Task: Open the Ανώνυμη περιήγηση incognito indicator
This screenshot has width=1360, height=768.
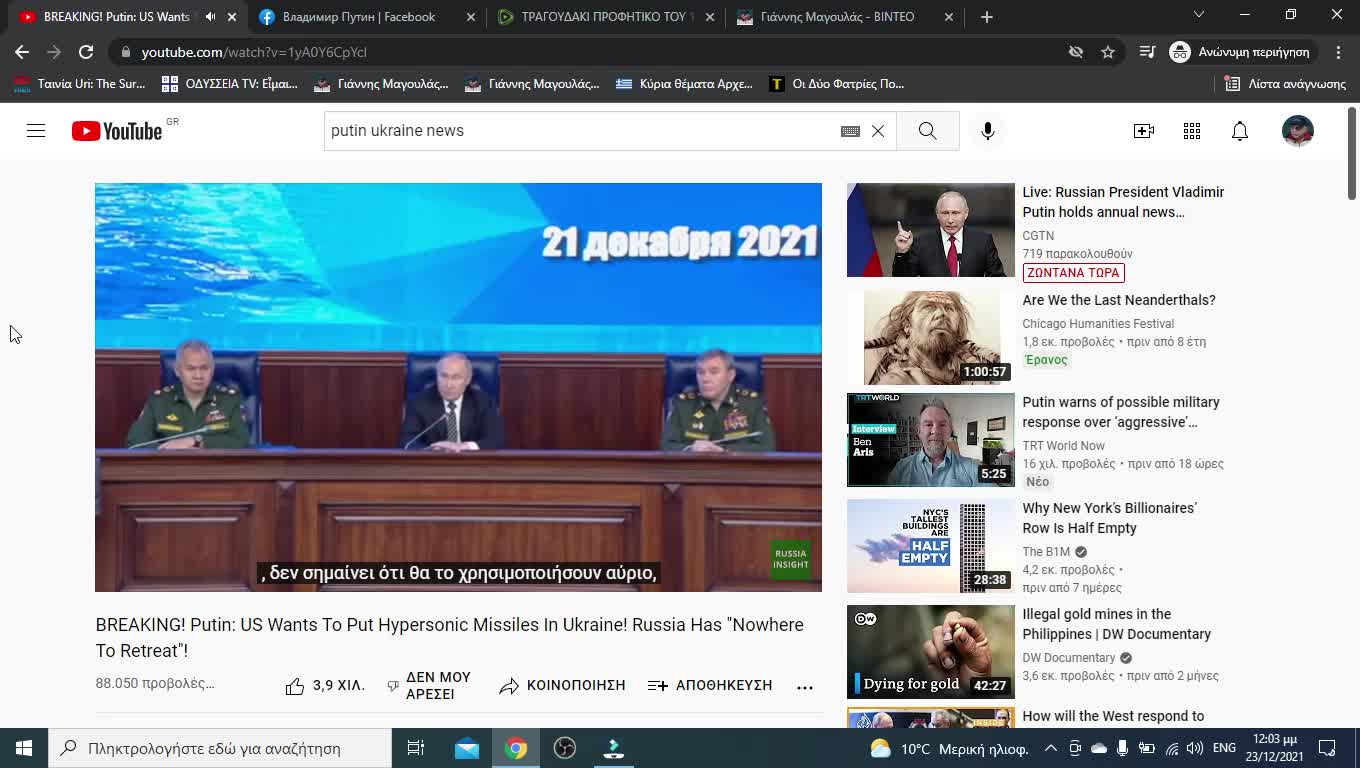Action: (x=1240, y=52)
